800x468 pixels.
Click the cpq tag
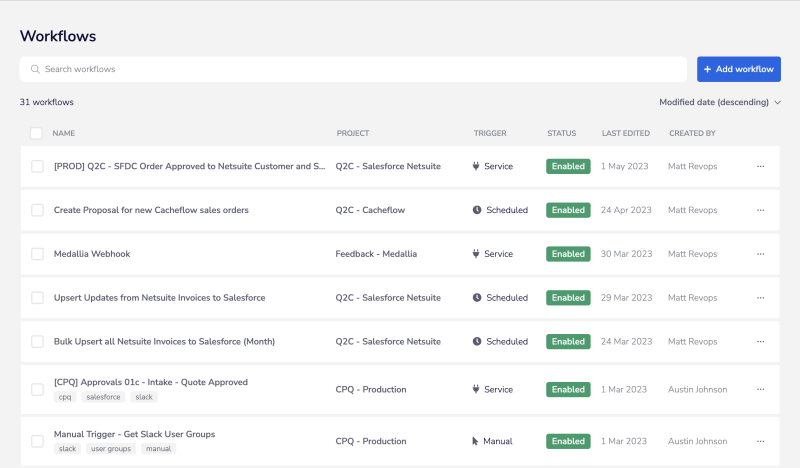click(65, 397)
